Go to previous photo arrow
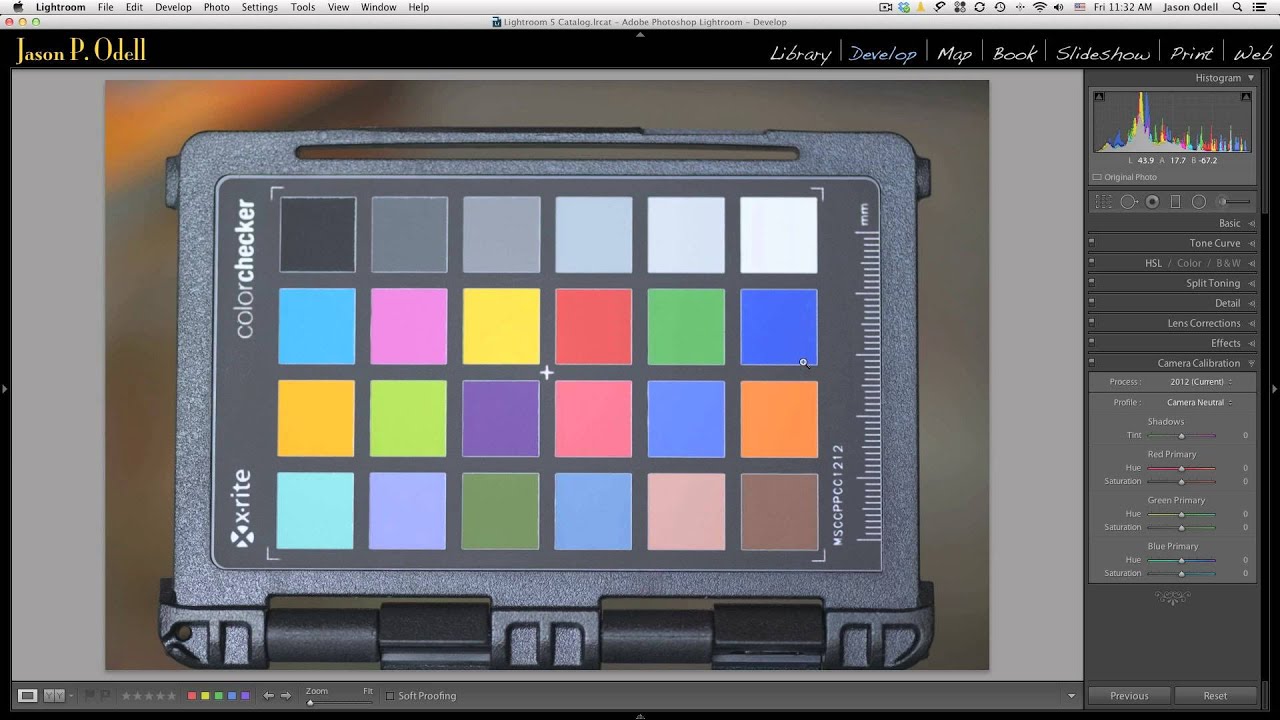Screen dimensions: 1280x720 pos(268,695)
